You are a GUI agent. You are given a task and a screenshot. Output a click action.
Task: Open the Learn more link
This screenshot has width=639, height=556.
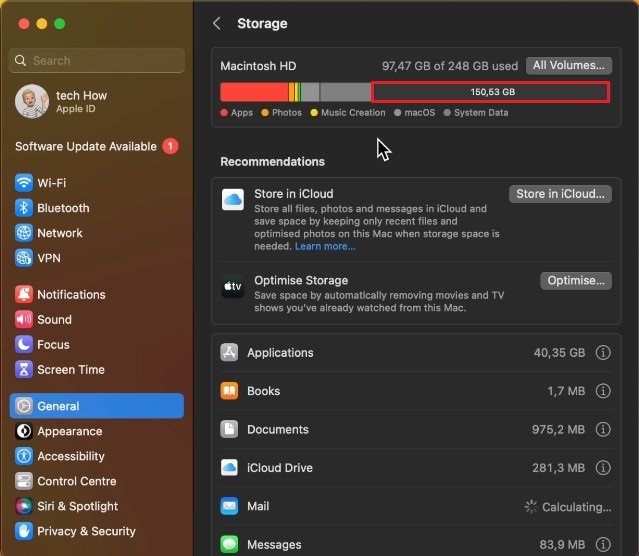pos(325,246)
